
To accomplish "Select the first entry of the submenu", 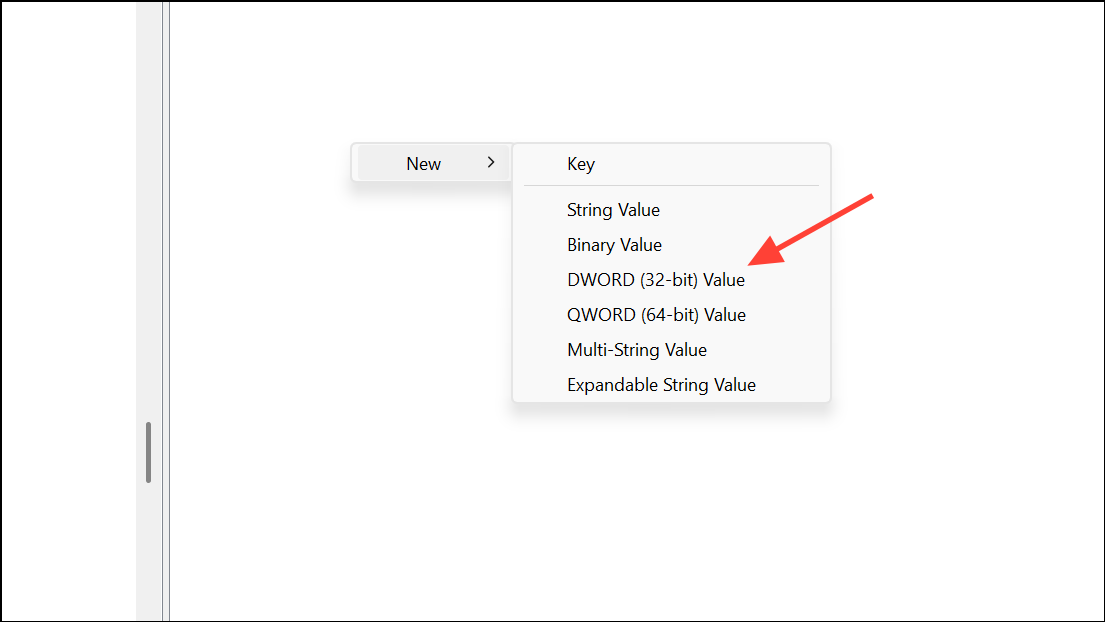I will 581,164.
